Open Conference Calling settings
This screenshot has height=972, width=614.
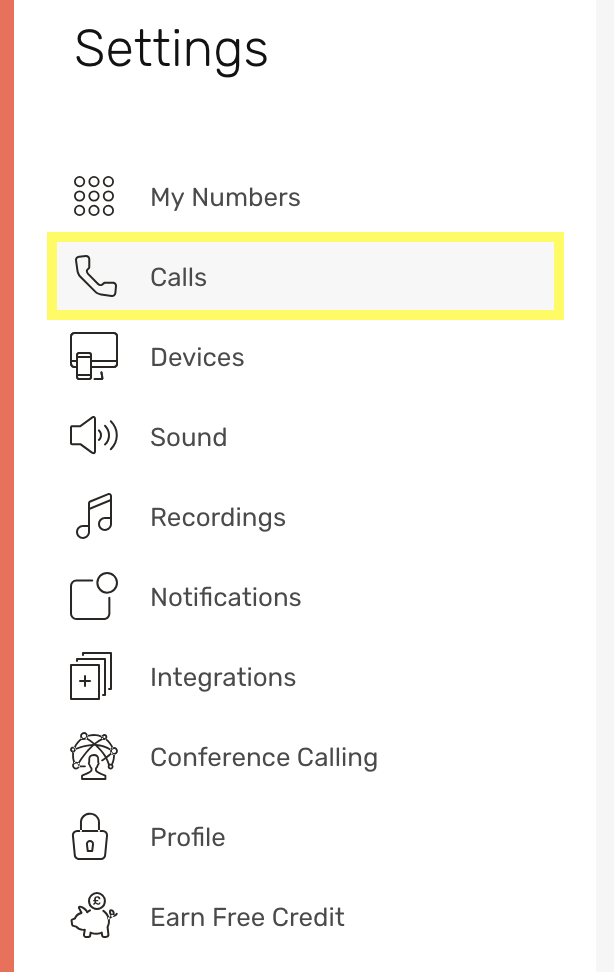[264, 757]
